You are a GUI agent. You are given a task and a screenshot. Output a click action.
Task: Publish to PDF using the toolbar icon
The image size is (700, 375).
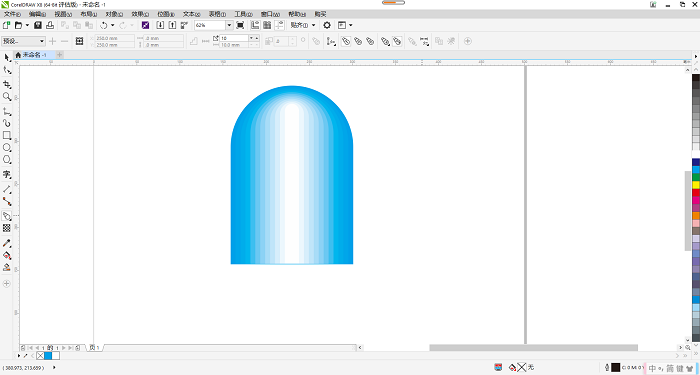[x=184, y=25]
